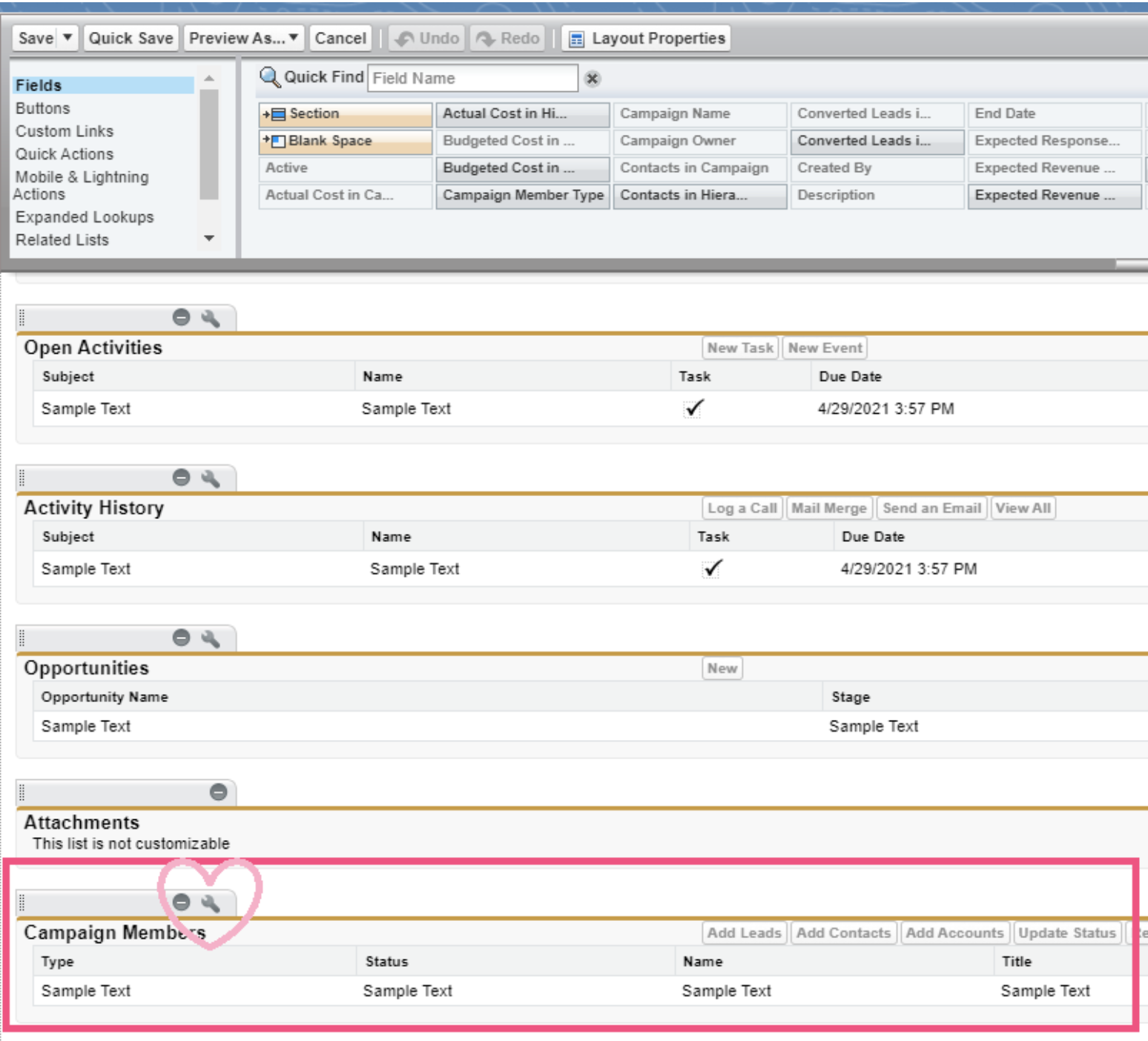Click the Quick Find magnifier icon
Image resolution: width=1148 pixels, height=1041 pixels.
point(270,77)
